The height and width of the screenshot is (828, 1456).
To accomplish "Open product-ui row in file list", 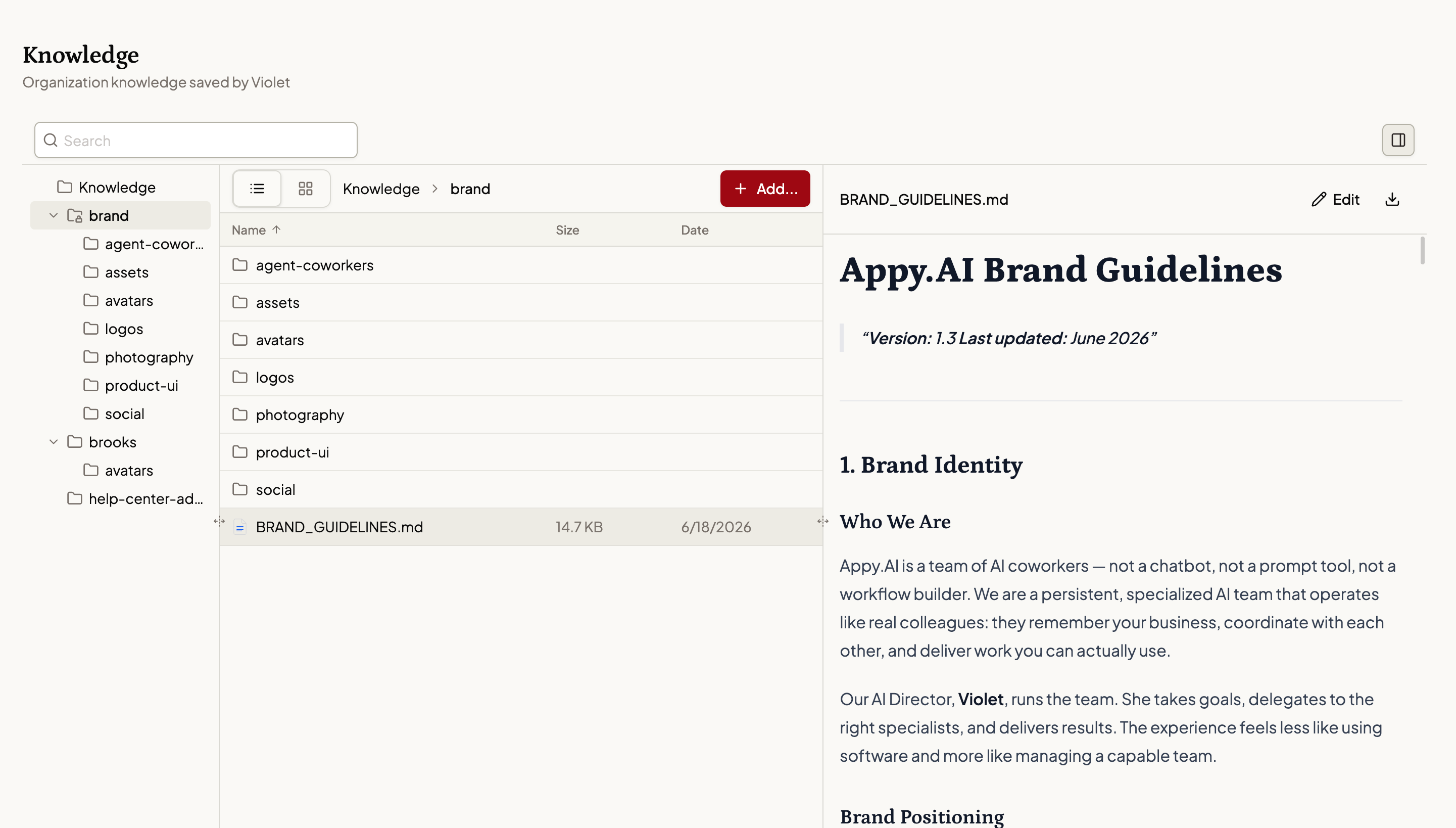I will 520,452.
